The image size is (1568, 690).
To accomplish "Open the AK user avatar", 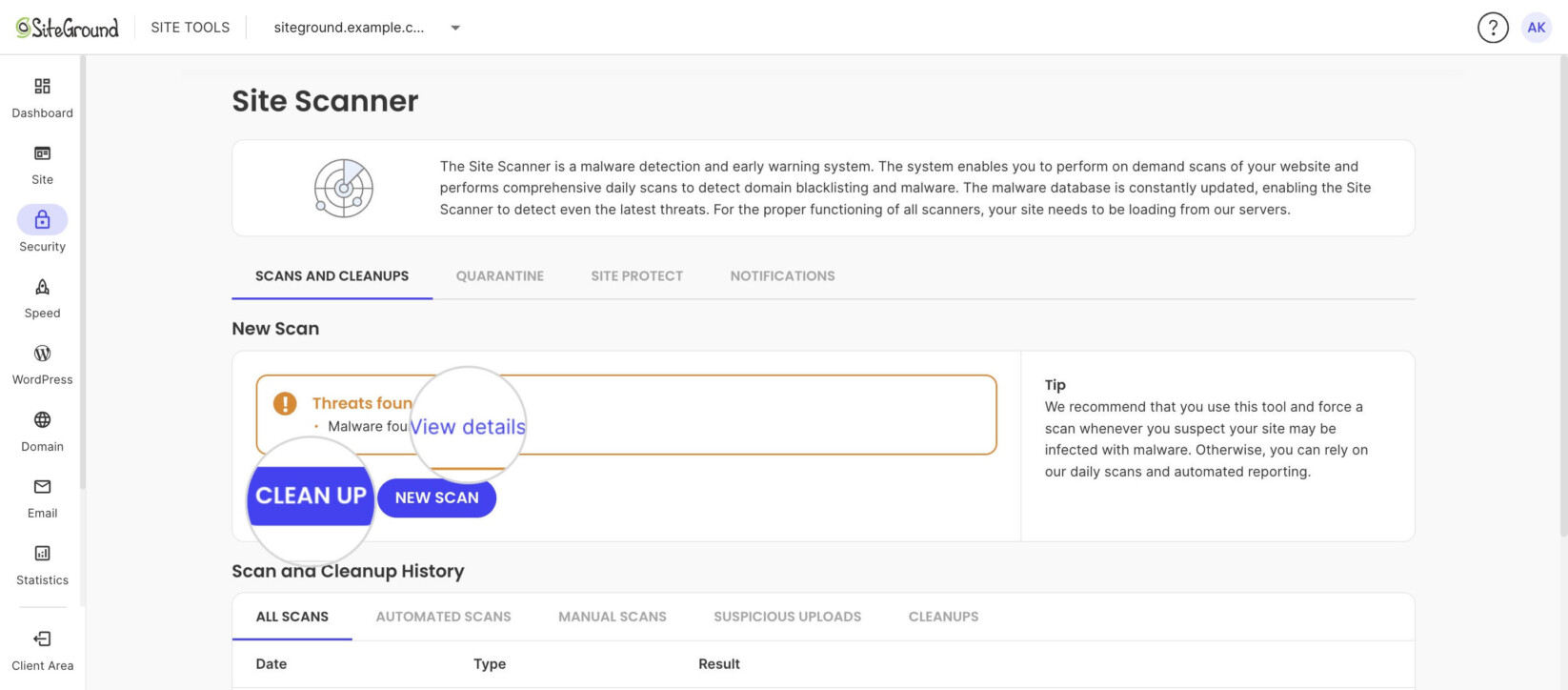I will [1537, 28].
